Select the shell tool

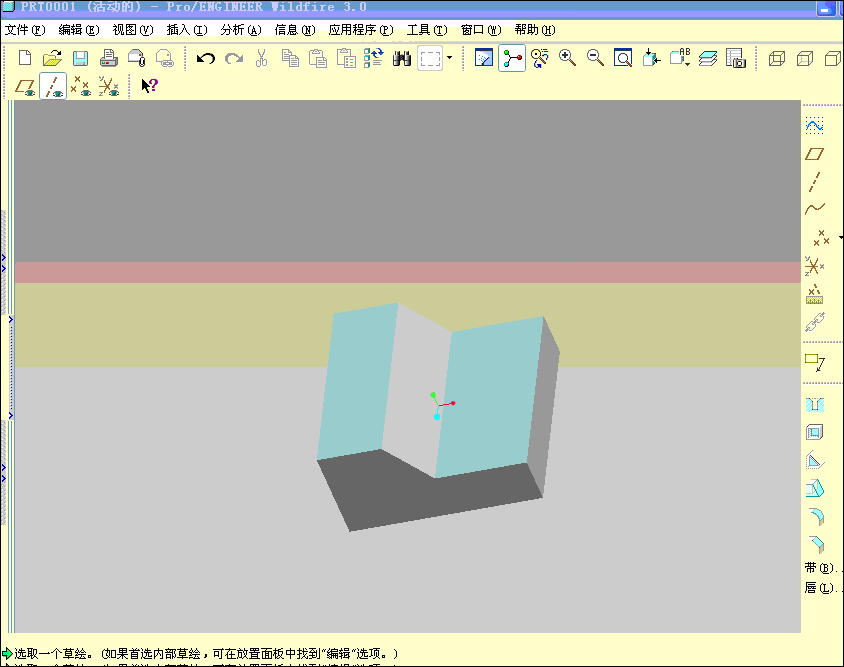pyautogui.click(x=814, y=432)
